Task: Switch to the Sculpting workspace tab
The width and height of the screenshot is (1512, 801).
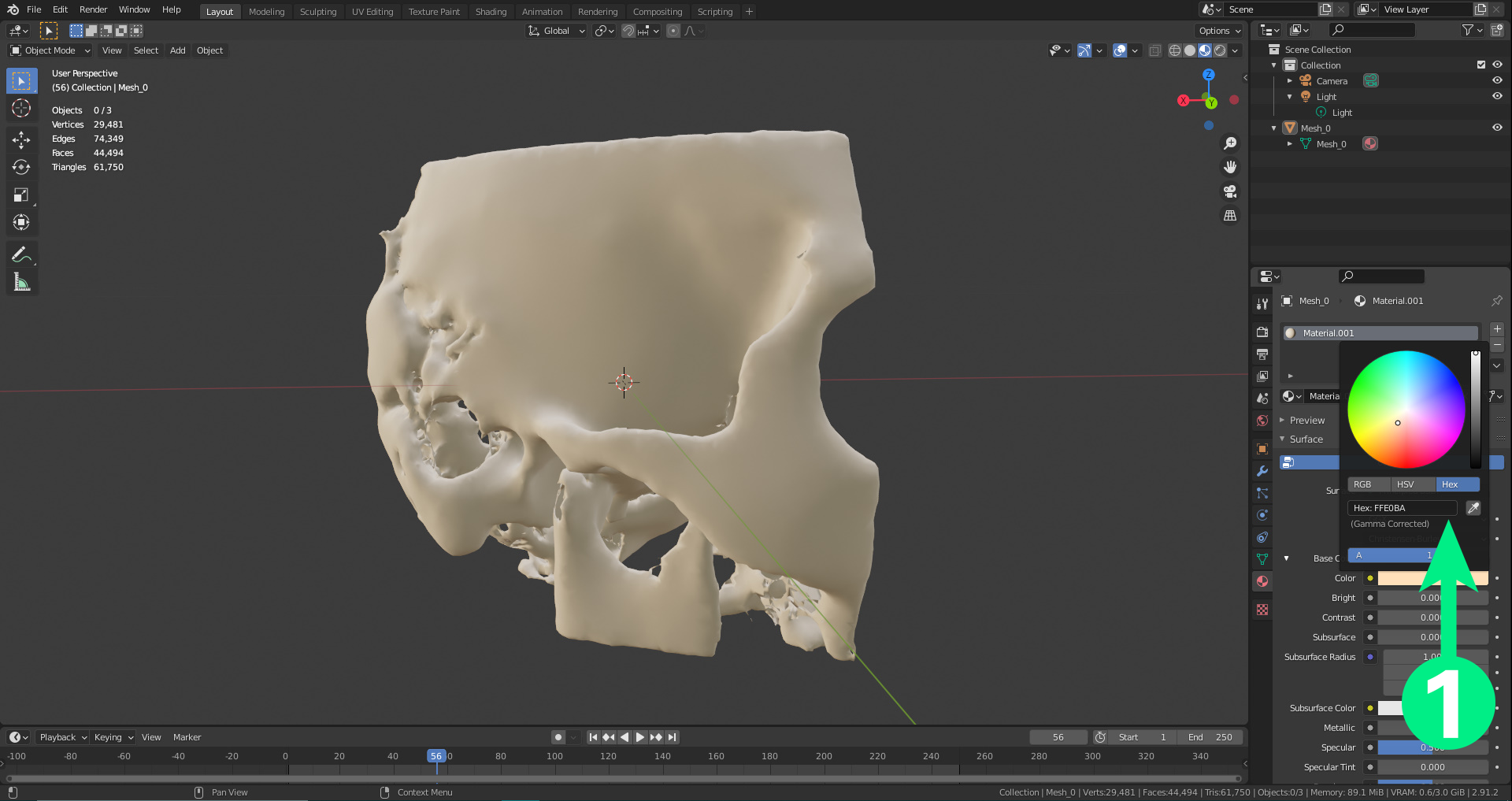Action: coord(317,12)
